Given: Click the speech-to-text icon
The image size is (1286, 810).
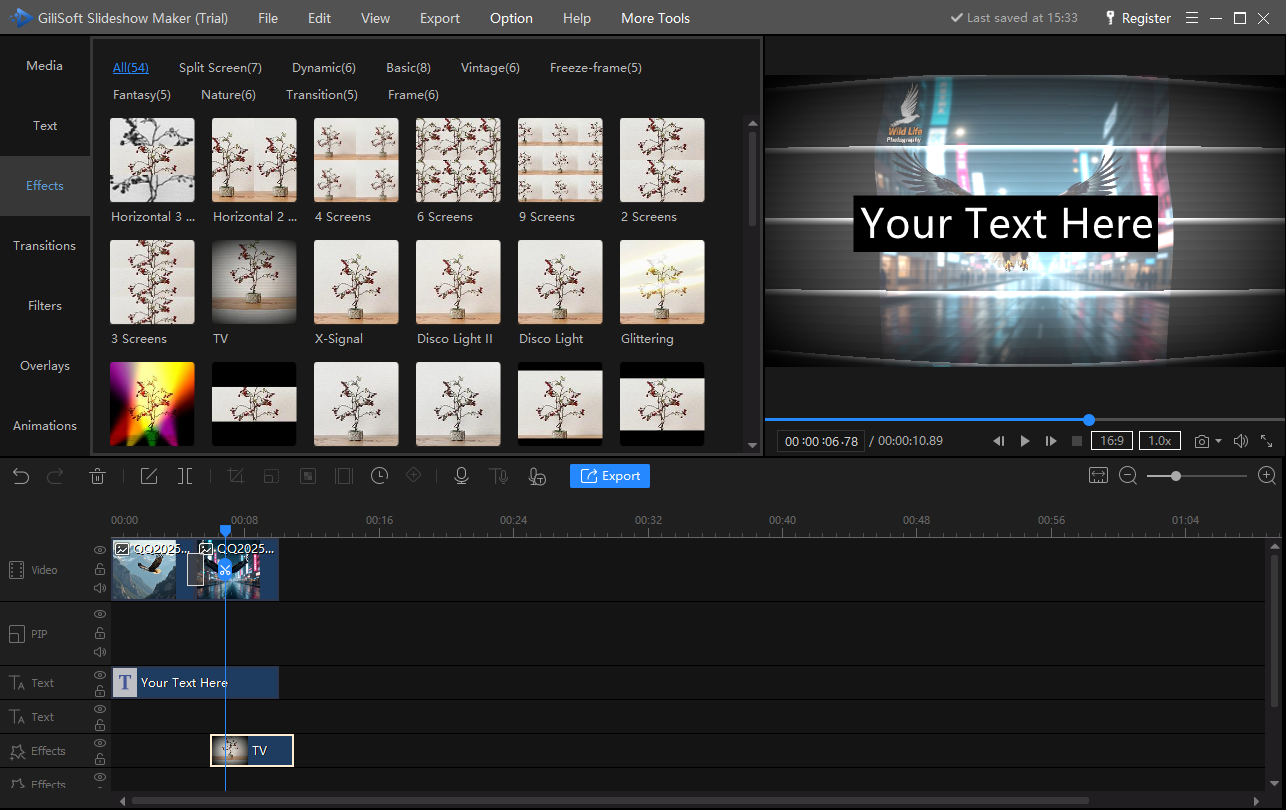Looking at the screenshot, I should tap(537, 476).
